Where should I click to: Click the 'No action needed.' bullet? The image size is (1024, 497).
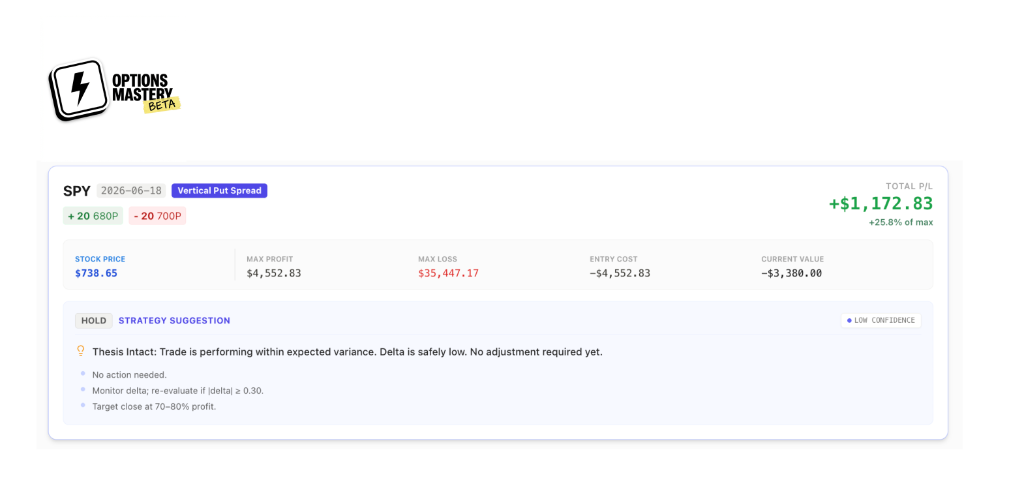coord(129,375)
